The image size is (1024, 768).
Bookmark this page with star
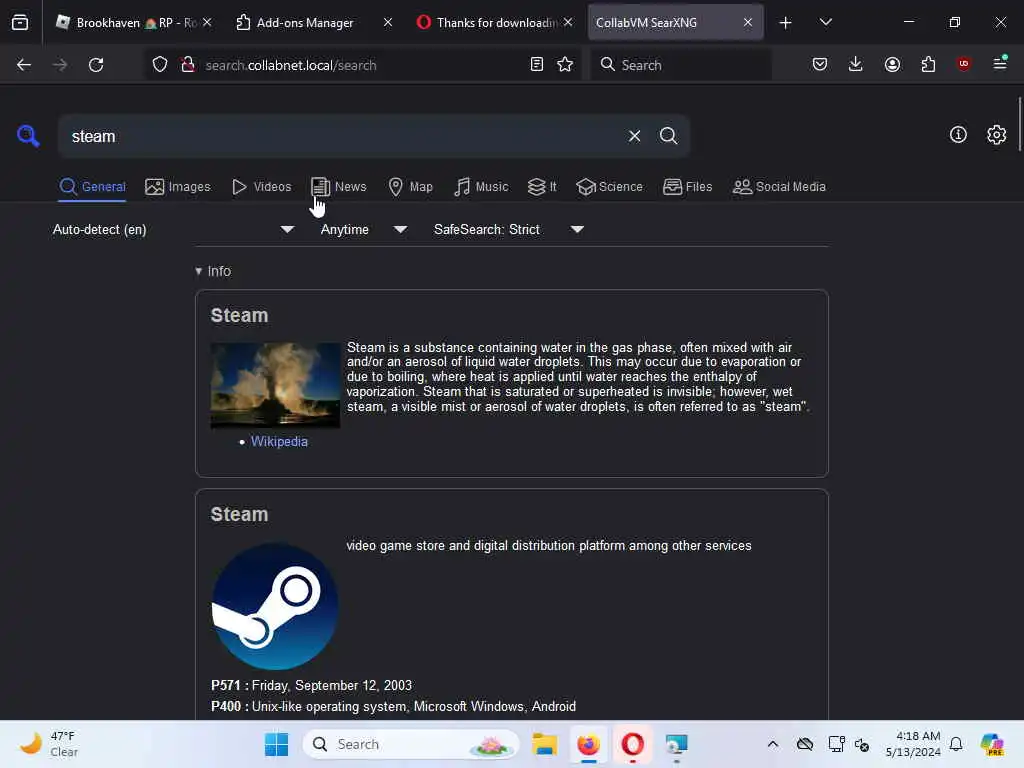(565, 65)
